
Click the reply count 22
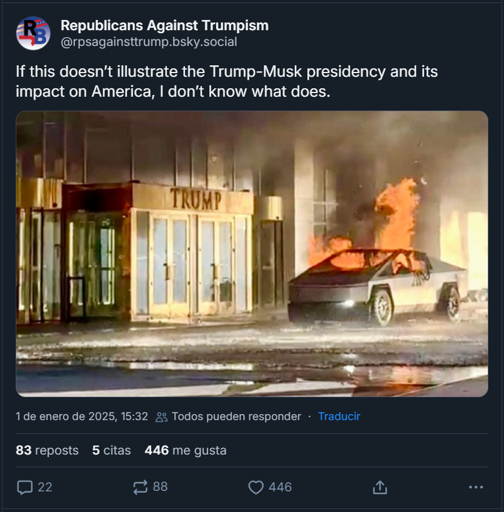click(45, 487)
